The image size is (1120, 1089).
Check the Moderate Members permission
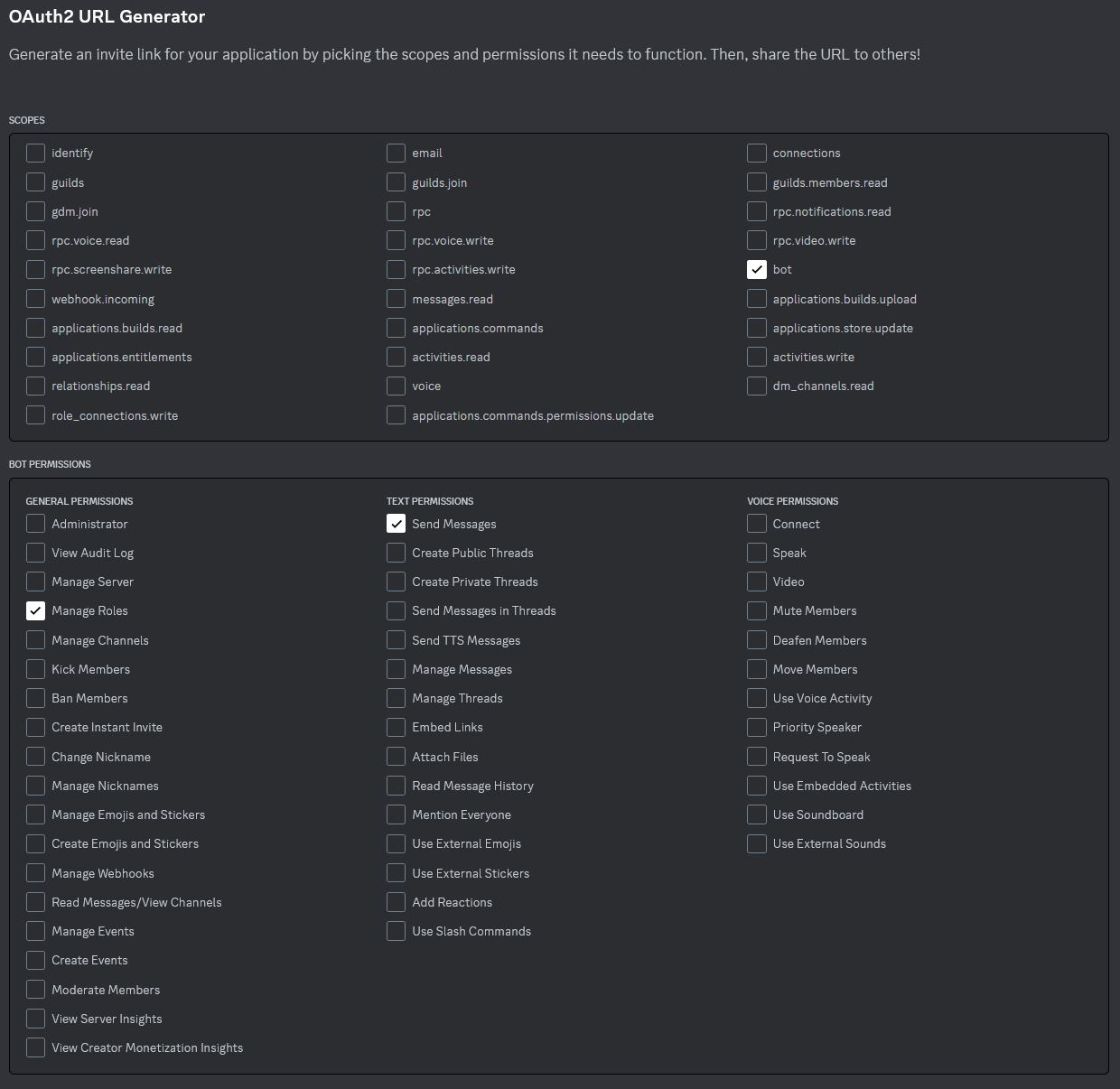tap(35, 990)
